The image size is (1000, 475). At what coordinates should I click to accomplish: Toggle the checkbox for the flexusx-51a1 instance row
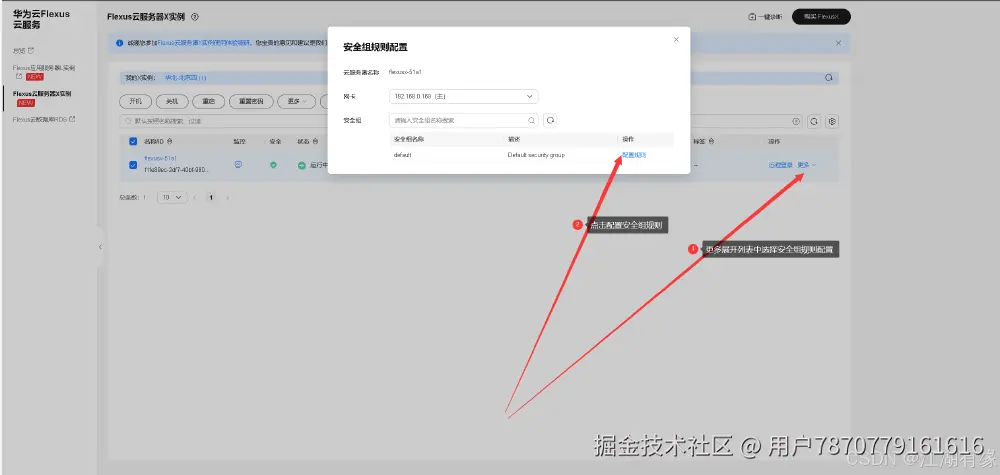pyautogui.click(x=133, y=164)
